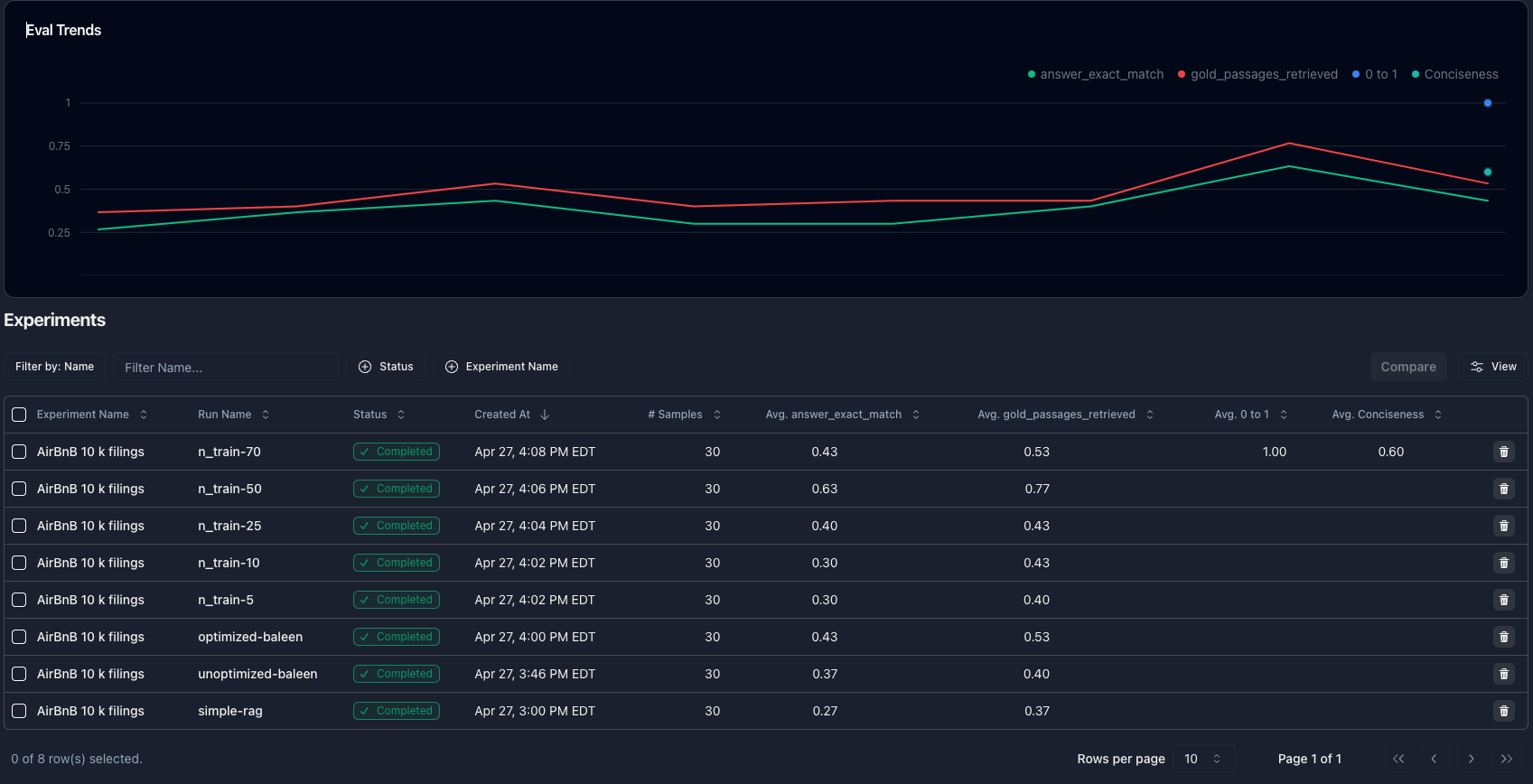Screen dimensions: 1533x784
Task: Delete the n_train-70 run
Action: click(1504, 452)
